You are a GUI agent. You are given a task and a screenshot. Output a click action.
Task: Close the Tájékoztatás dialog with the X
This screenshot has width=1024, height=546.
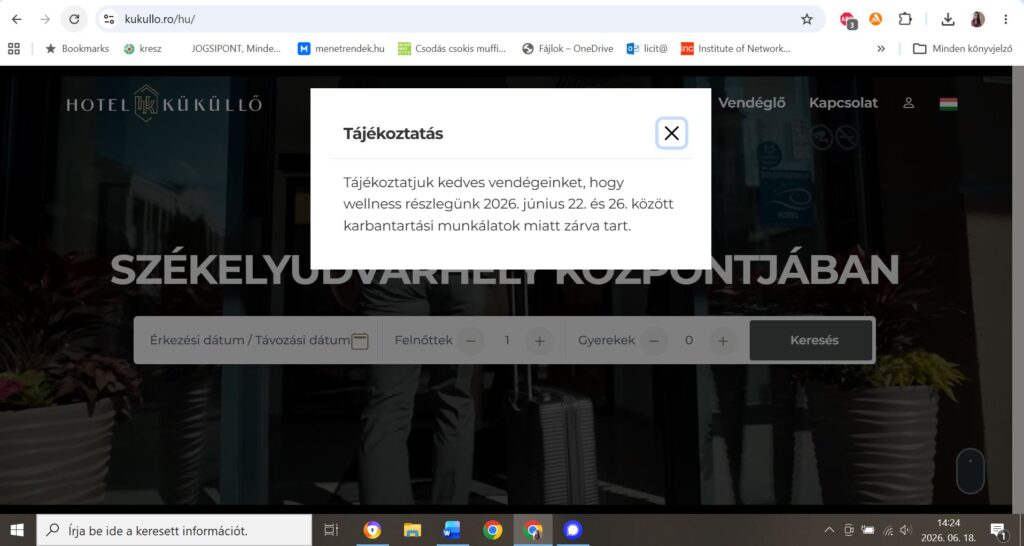[671, 133]
